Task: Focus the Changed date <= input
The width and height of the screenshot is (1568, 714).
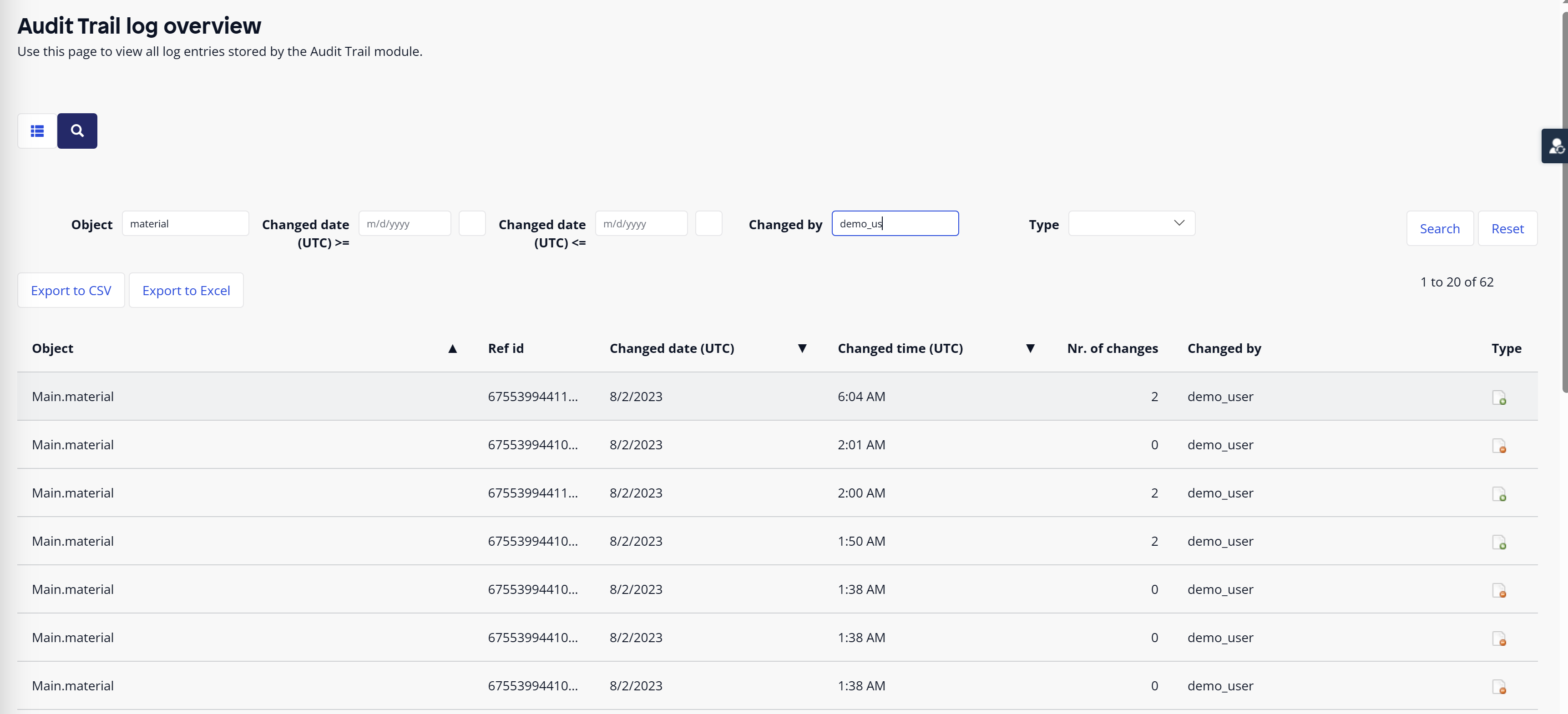Action: point(641,223)
